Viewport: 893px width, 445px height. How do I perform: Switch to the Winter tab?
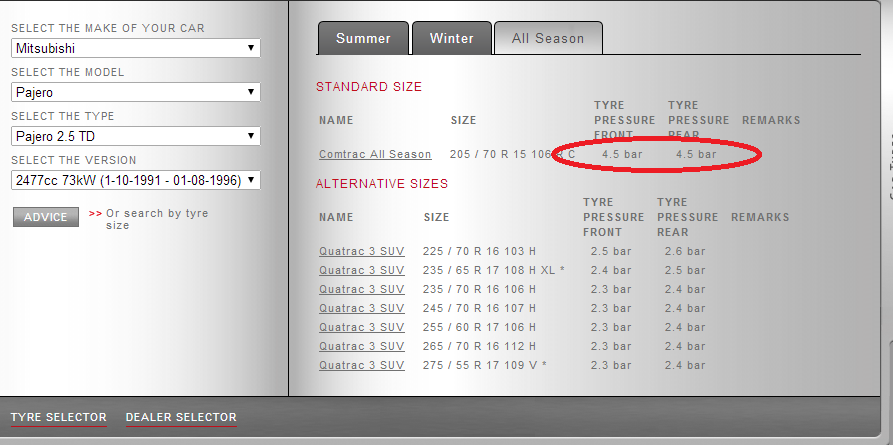(452, 38)
